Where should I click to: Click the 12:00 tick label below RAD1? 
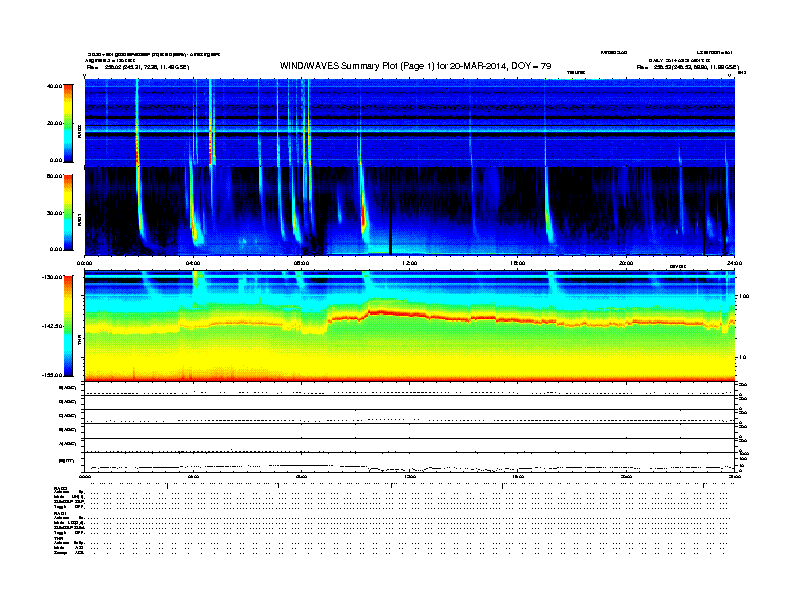[x=410, y=263]
